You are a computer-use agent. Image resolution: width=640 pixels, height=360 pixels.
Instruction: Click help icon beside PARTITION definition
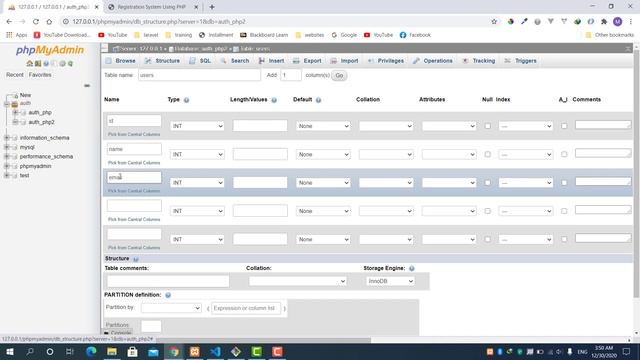click(168, 295)
